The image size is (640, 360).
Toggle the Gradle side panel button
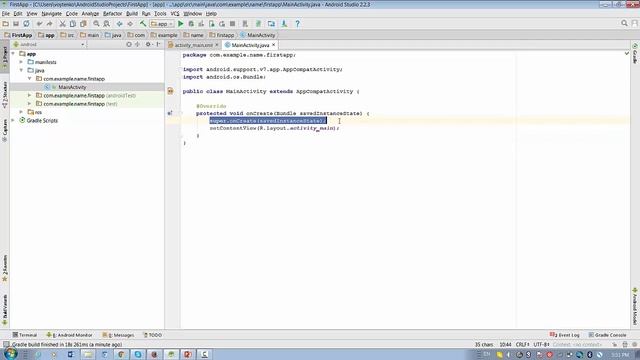[x=635, y=53]
